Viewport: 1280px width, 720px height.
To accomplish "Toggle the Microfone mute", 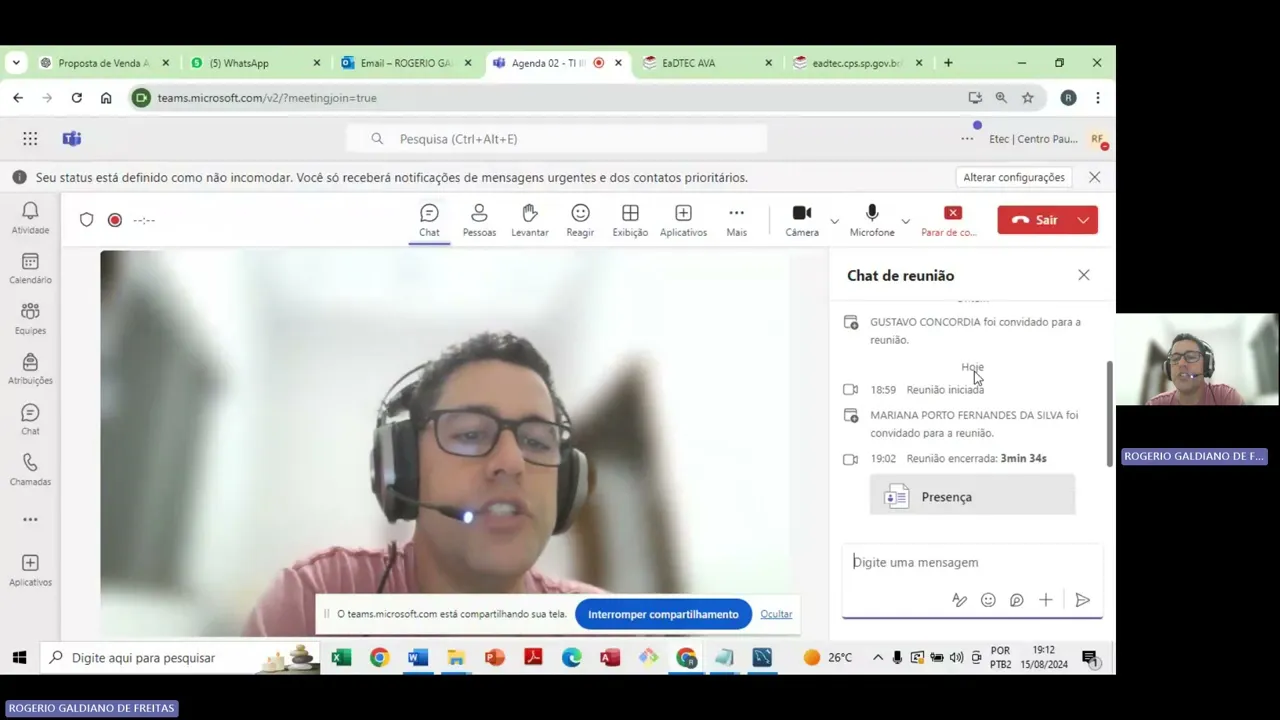I will [x=872, y=220].
